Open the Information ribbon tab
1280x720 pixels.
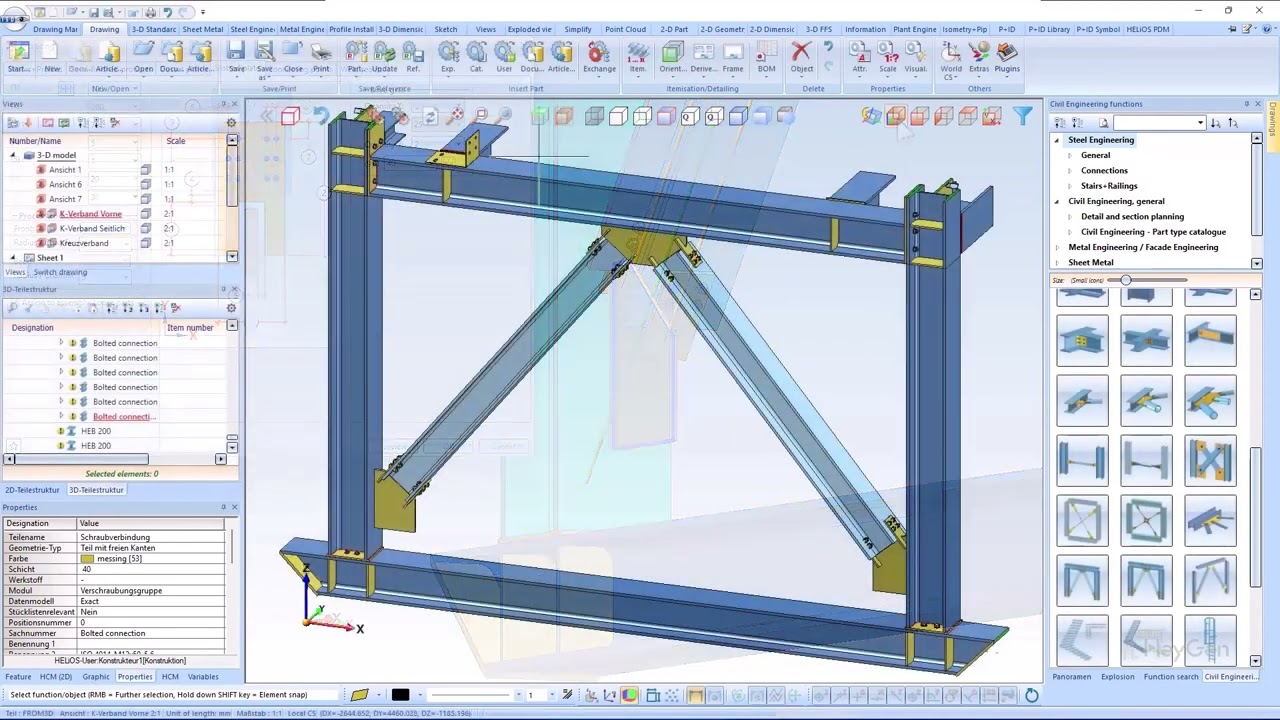(x=865, y=29)
